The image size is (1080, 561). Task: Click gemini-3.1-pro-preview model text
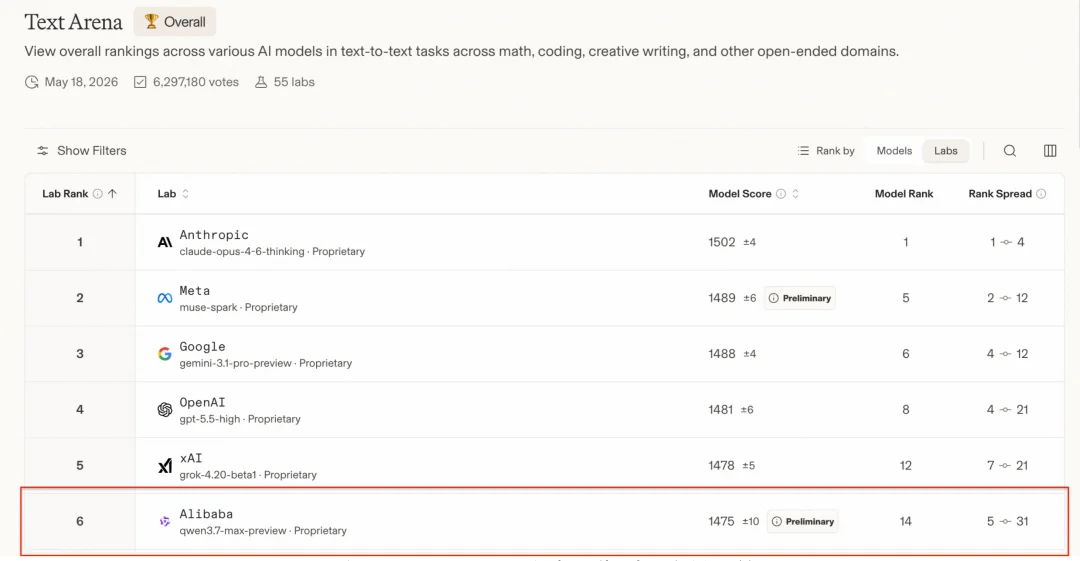[236, 363]
